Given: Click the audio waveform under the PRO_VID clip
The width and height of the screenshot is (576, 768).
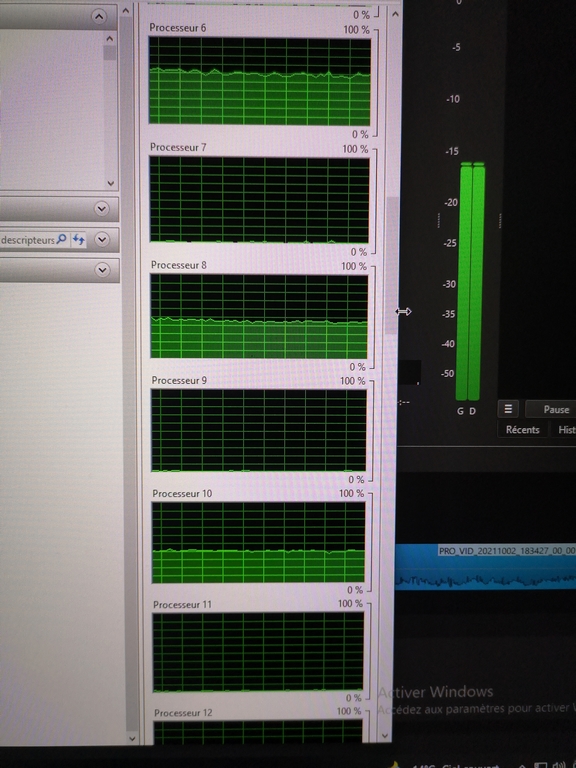Looking at the screenshot, I should pos(485,580).
